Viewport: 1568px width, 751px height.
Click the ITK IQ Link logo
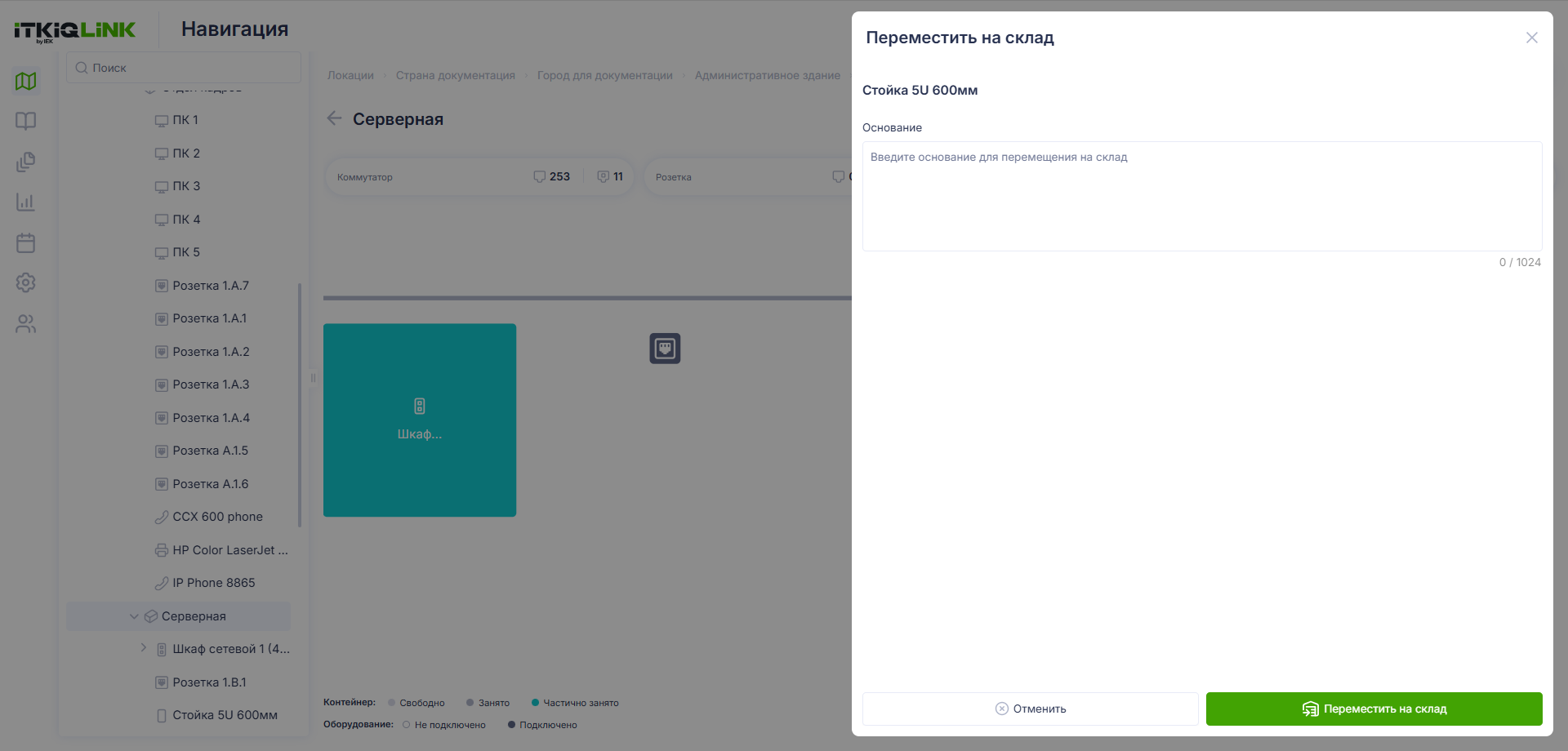[74, 31]
